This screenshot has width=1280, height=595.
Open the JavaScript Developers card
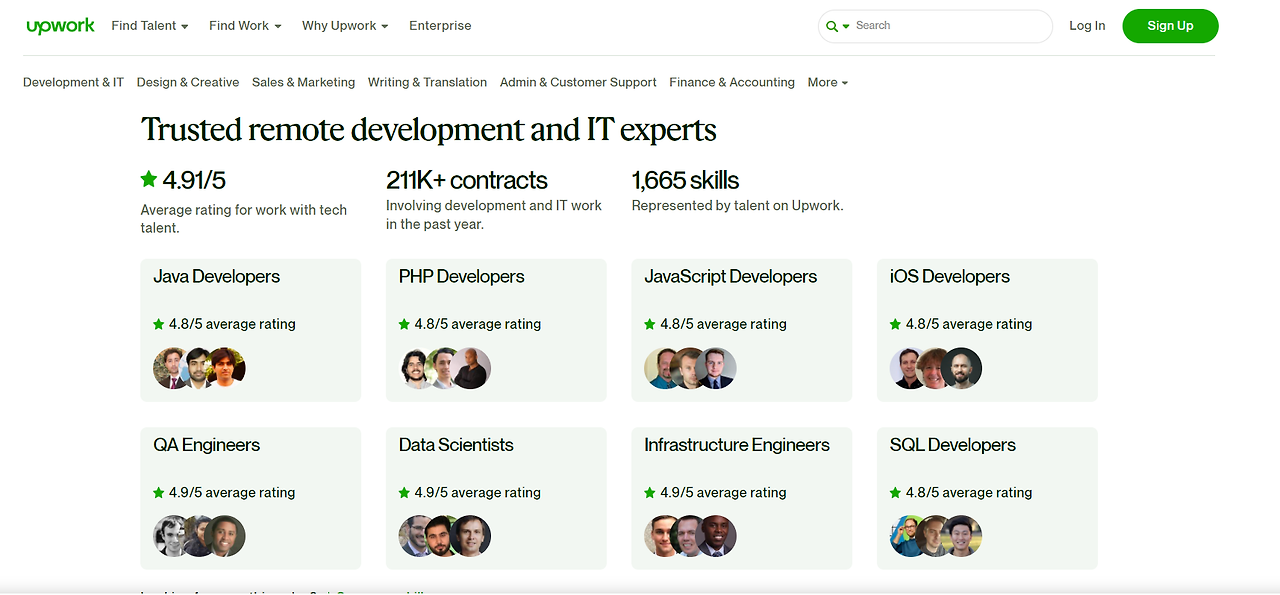[730, 277]
